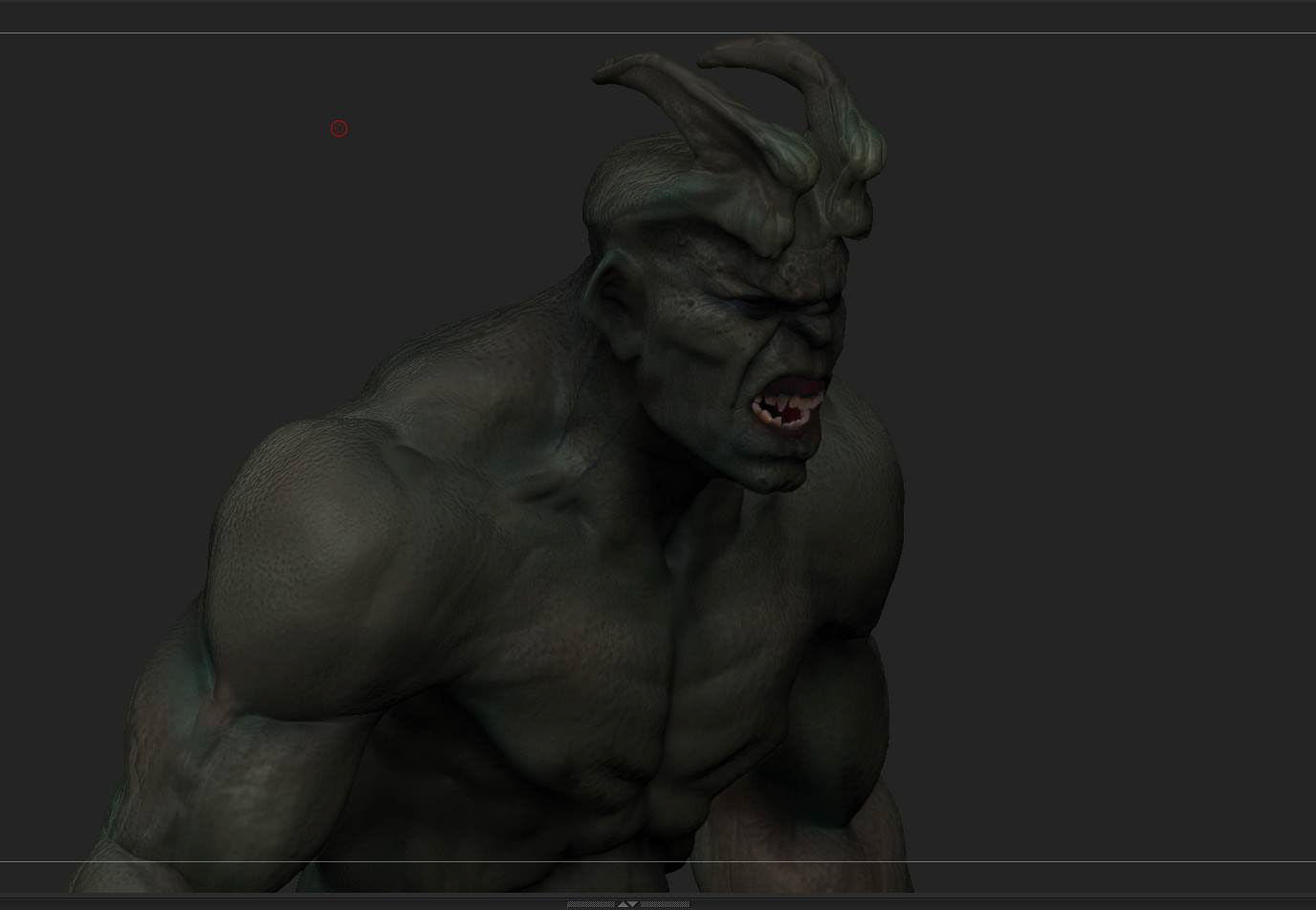
Task: Click the creature's open fanged mouth
Action: tap(787, 405)
